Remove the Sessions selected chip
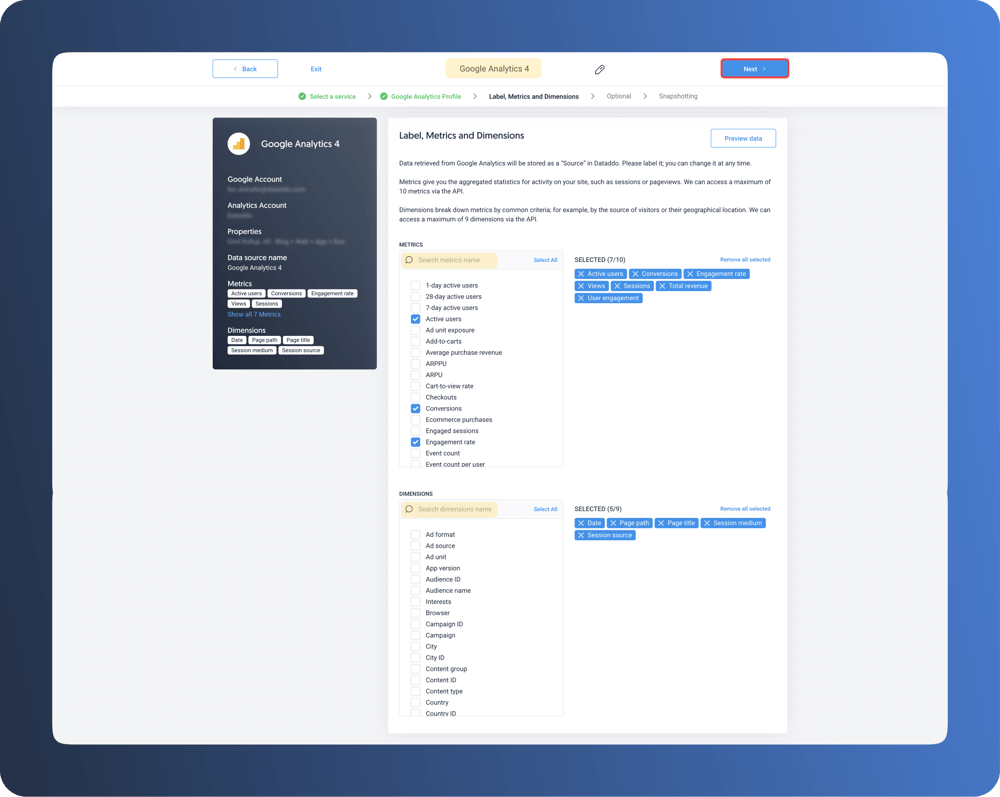This screenshot has width=1000, height=797. pyautogui.click(x=617, y=286)
